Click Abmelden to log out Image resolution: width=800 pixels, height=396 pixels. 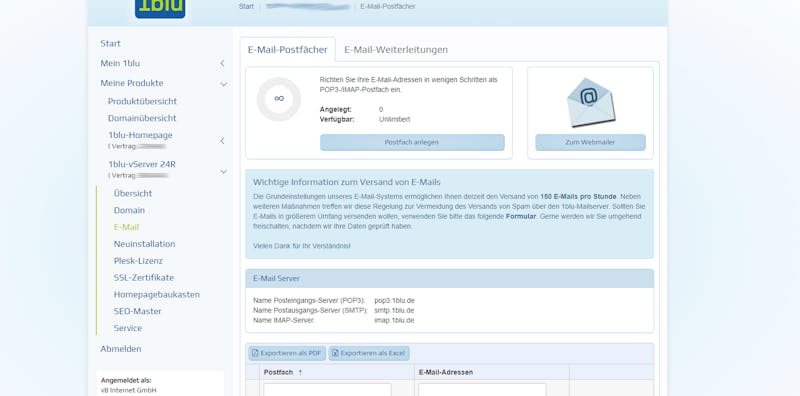(x=121, y=349)
